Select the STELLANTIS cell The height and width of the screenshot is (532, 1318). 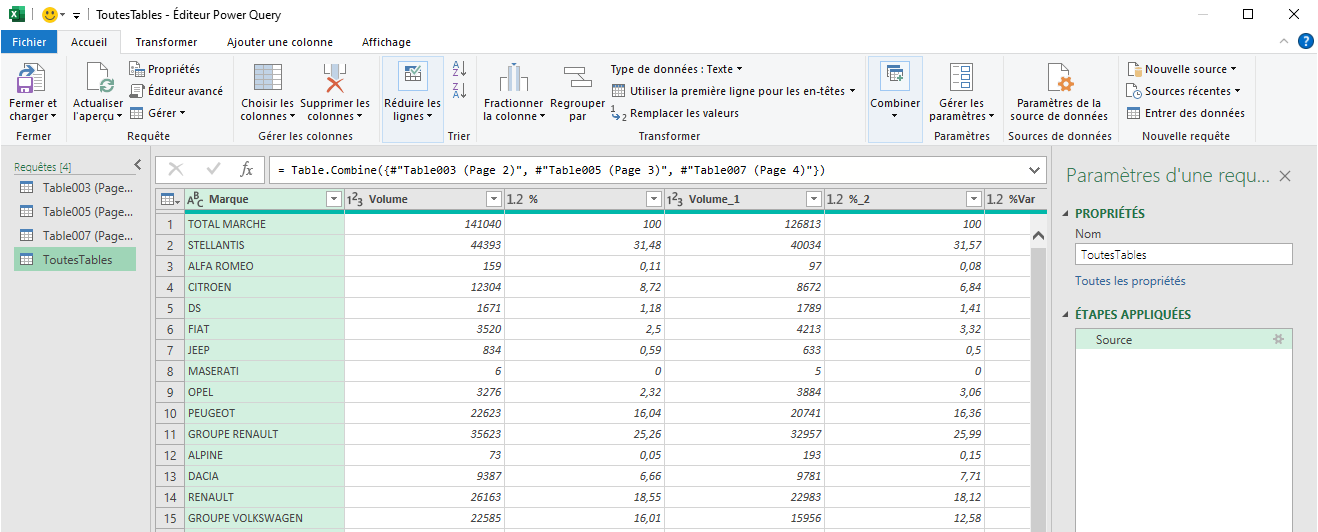tap(264, 245)
